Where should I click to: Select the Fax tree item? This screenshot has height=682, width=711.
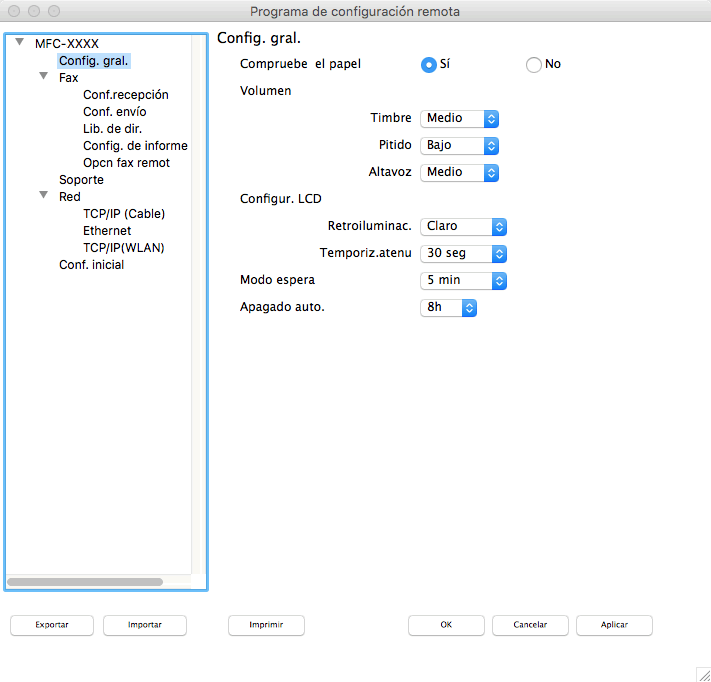tap(68, 78)
